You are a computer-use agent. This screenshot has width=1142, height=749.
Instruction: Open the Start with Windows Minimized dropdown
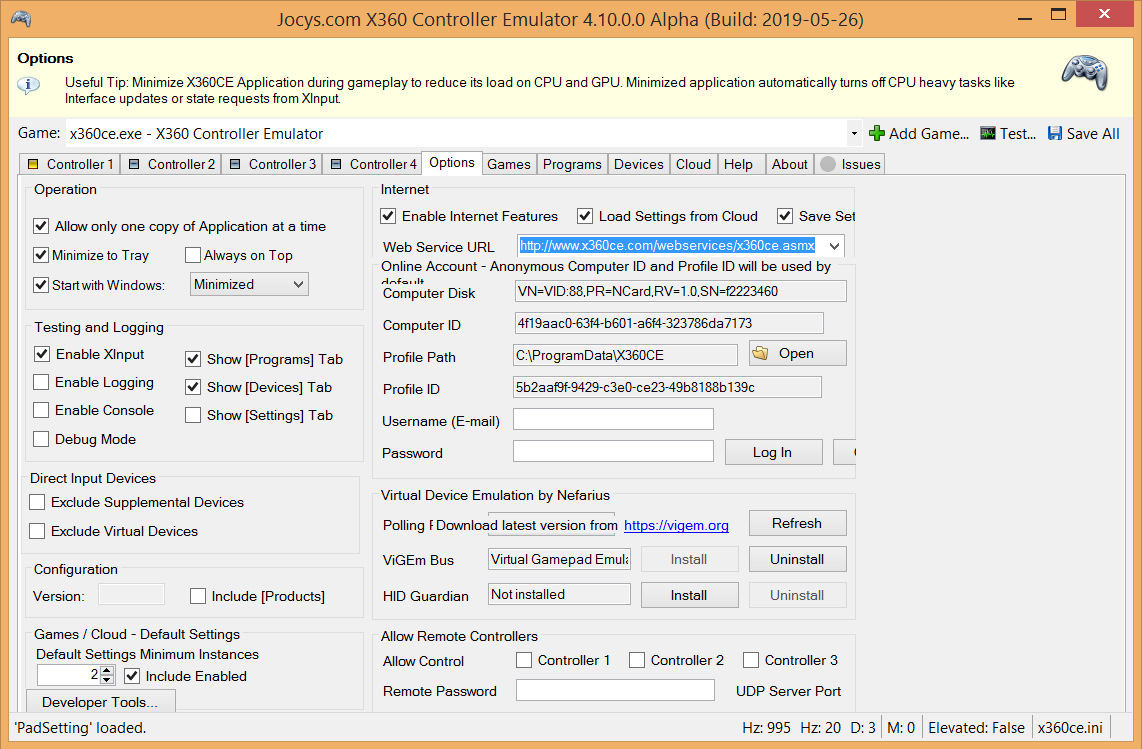pos(248,284)
